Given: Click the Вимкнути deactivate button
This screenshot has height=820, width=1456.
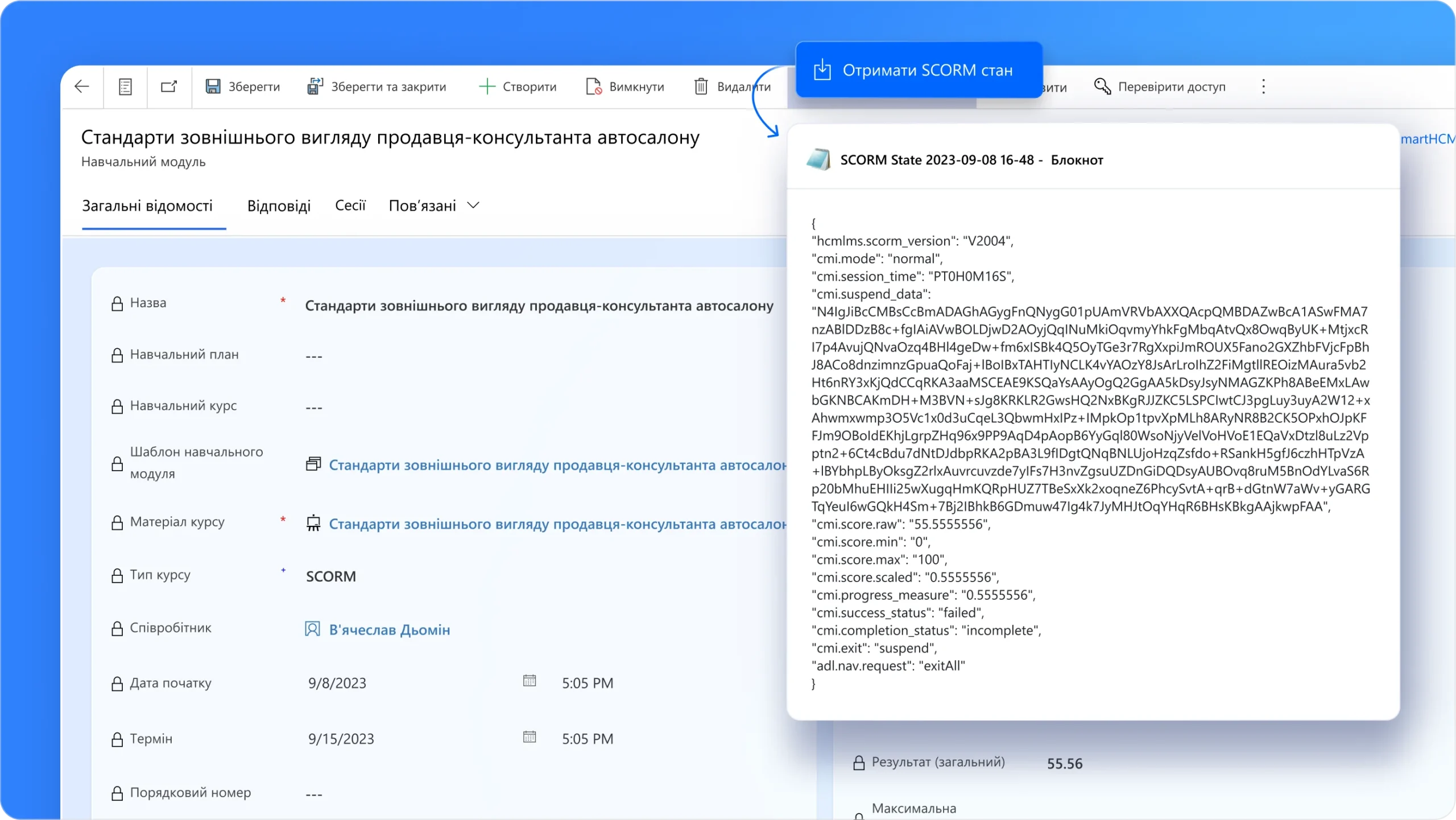Looking at the screenshot, I should 625,86.
